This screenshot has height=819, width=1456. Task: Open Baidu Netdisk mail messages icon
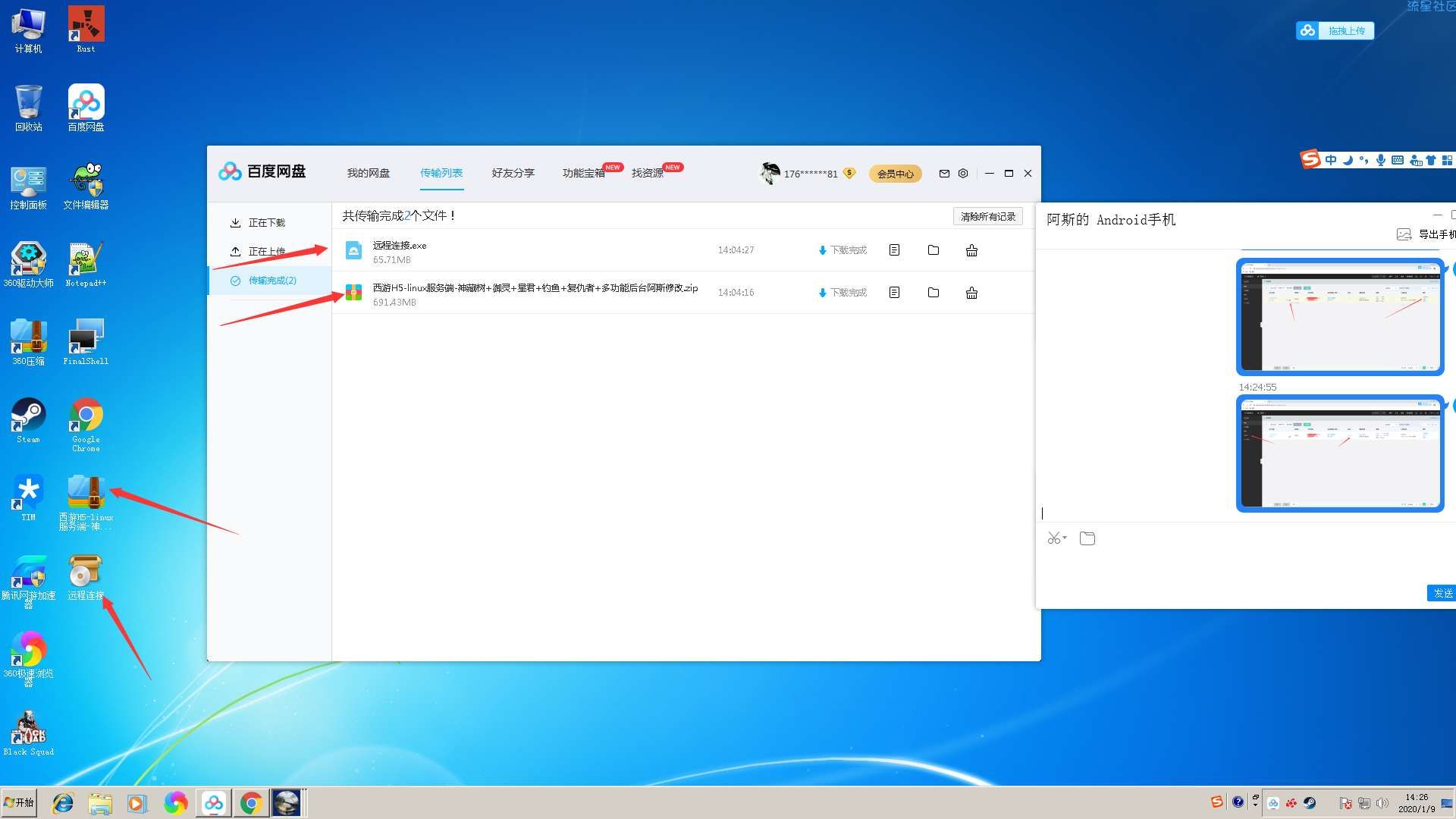944,174
